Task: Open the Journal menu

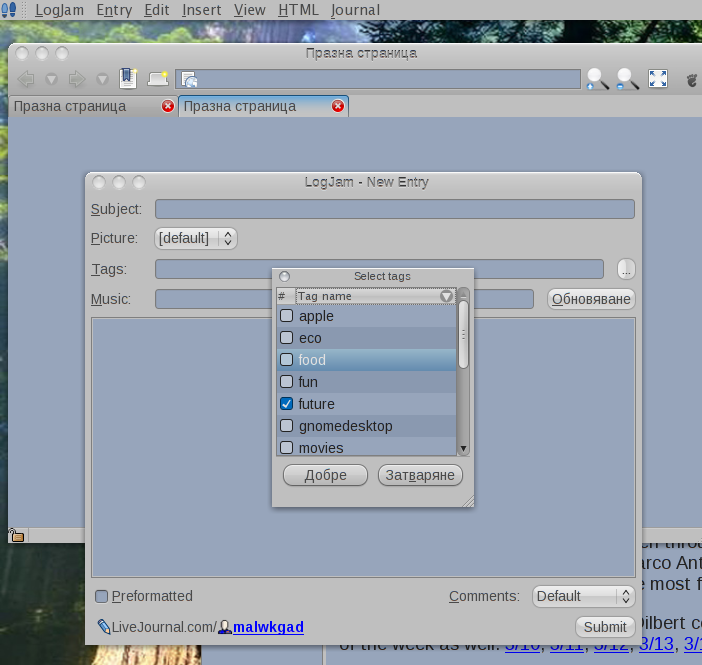Action: pyautogui.click(x=355, y=10)
